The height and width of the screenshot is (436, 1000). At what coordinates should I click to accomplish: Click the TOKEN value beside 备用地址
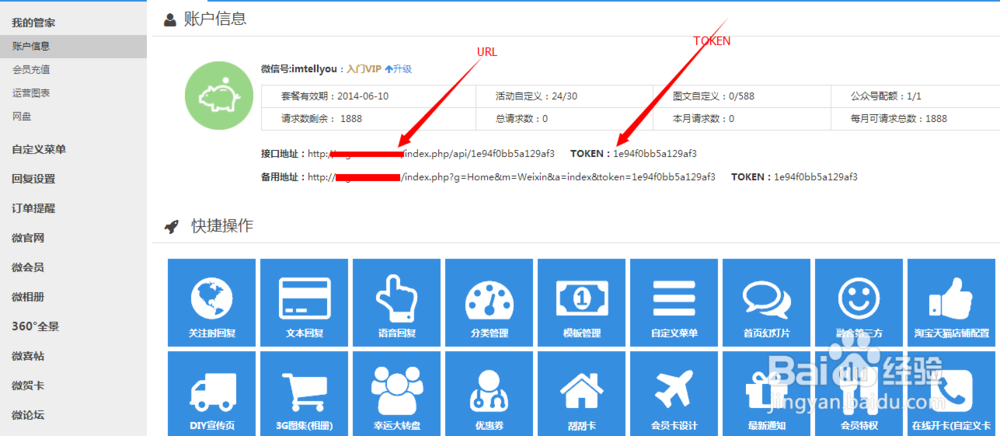[816, 177]
